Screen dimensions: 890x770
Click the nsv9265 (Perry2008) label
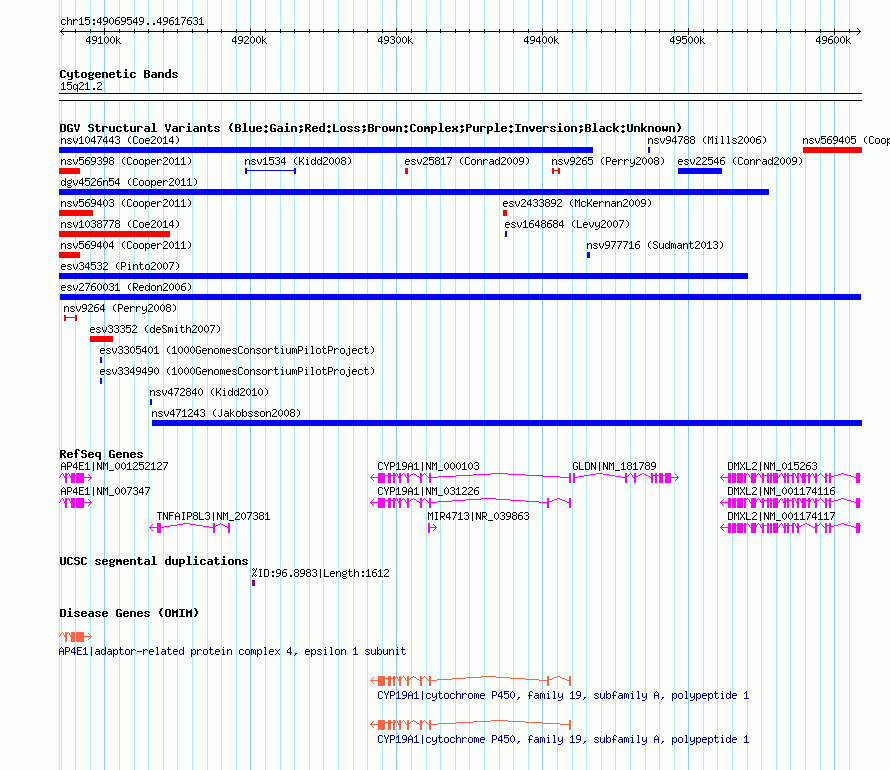tap(608, 161)
